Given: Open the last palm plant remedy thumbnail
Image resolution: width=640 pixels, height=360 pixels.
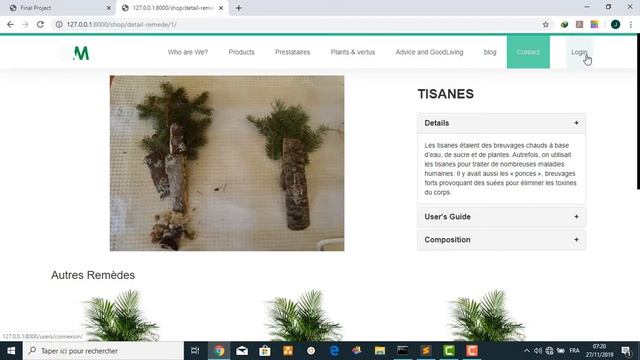Looking at the screenshot, I should [x=487, y=315].
